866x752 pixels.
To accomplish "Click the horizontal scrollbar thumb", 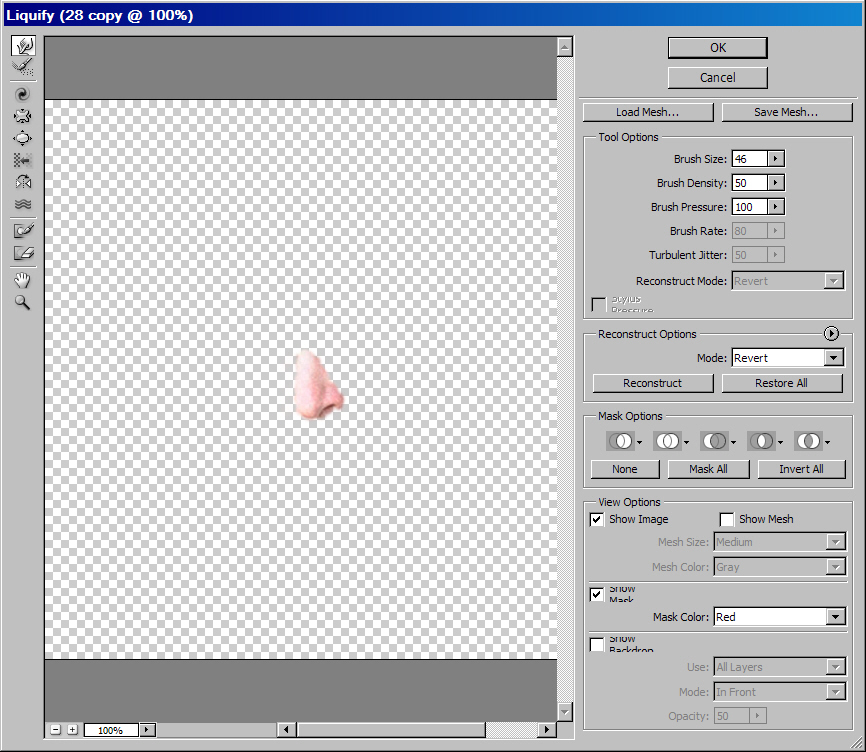I will tap(392, 730).
